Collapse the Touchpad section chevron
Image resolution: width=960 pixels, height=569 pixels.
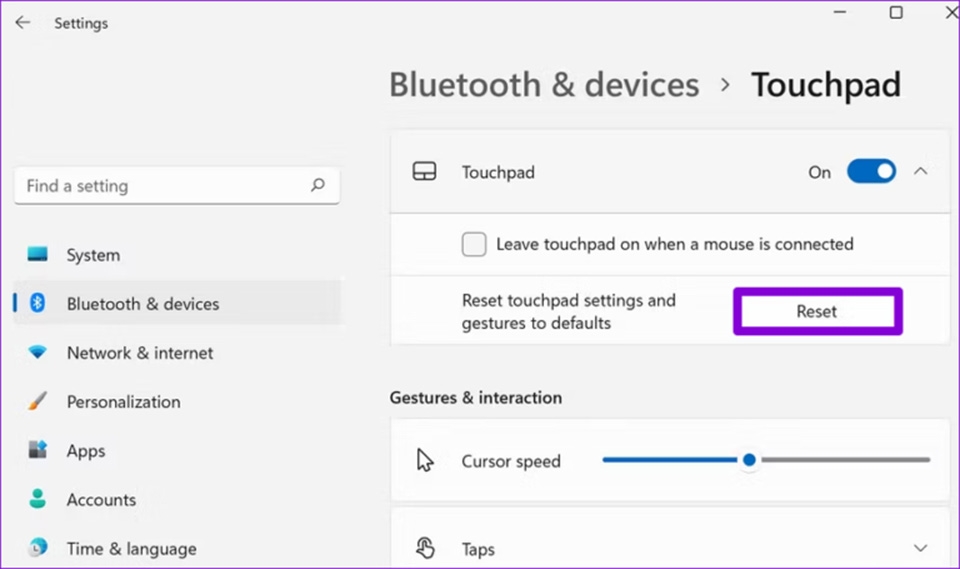[x=920, y=171]
